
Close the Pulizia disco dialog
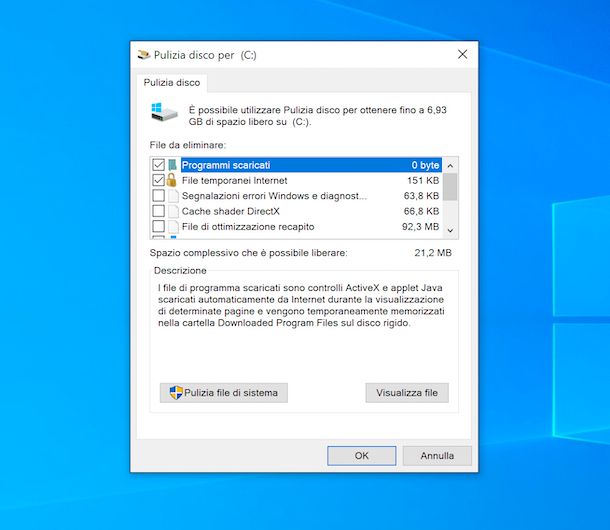463,54
